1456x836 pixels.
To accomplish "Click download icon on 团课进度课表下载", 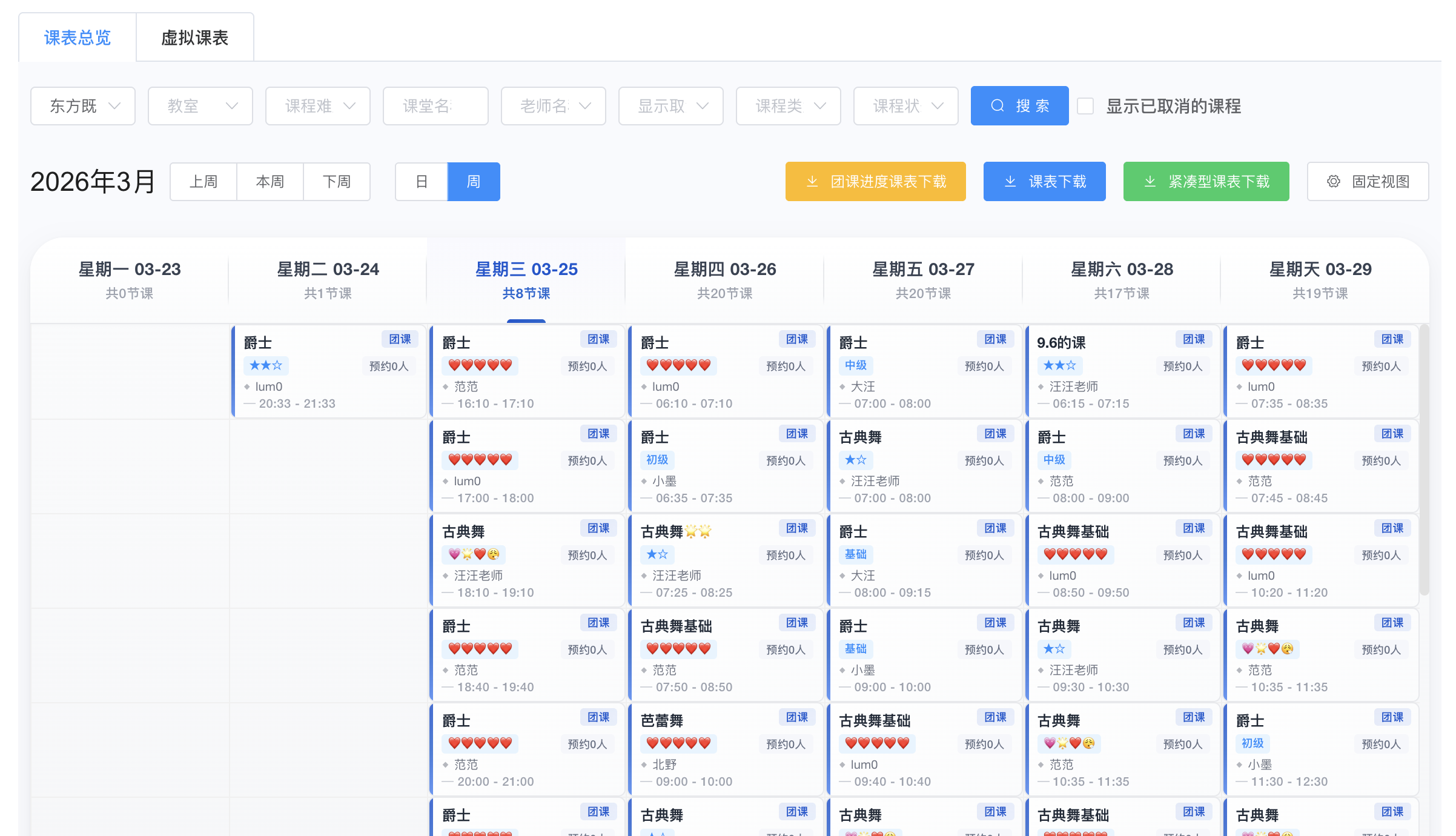I will [812, 182].
